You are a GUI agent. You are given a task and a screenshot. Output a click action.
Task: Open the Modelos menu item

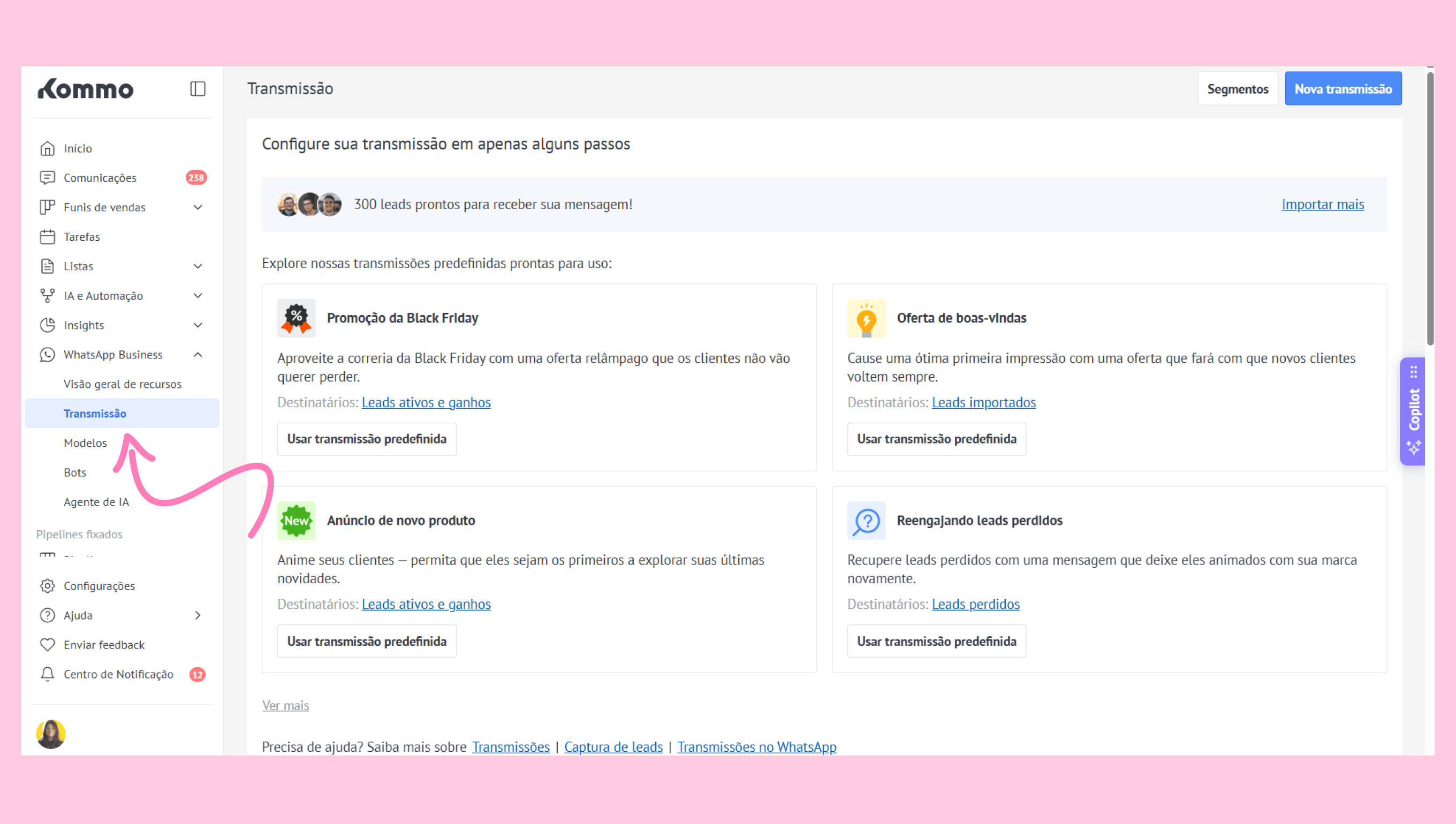tap(85, 443)
